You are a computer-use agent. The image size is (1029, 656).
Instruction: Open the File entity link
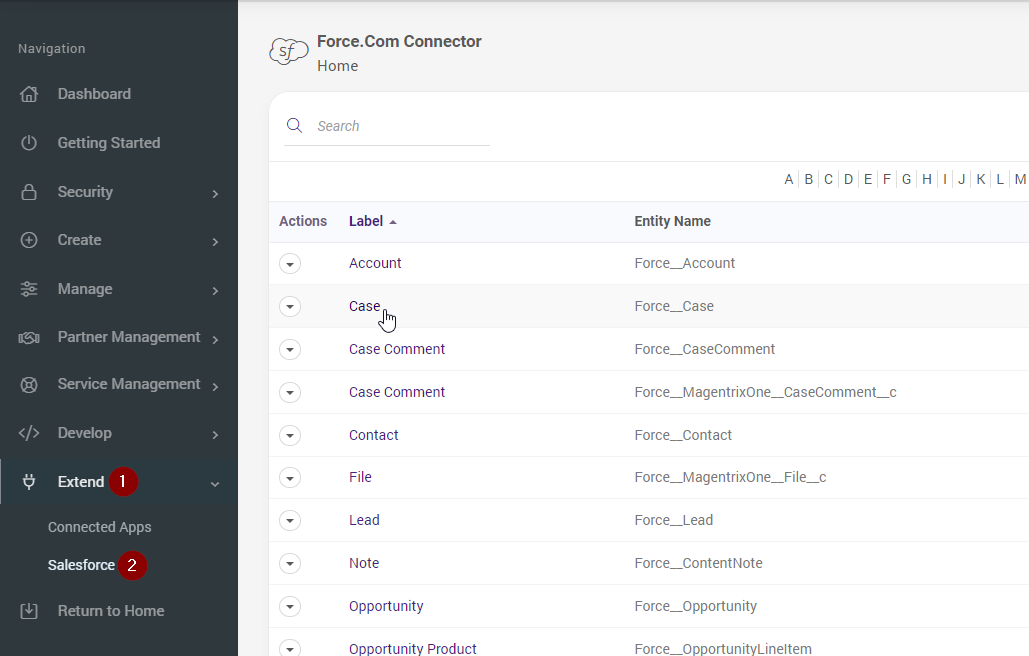[360, 477]
